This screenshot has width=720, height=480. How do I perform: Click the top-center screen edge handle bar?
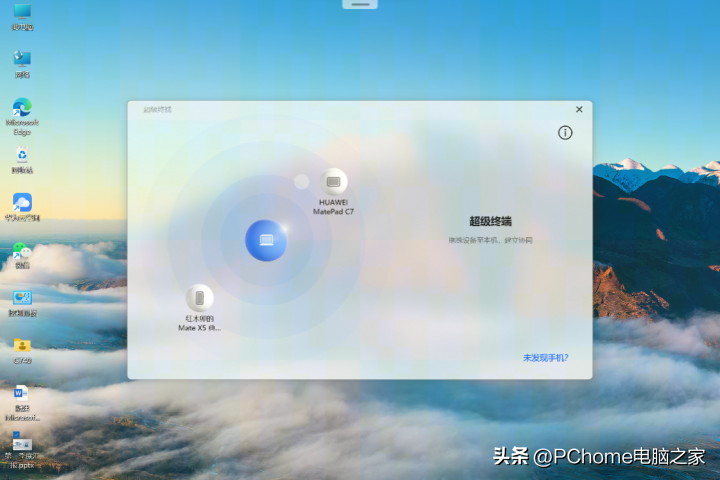[360, 4]
